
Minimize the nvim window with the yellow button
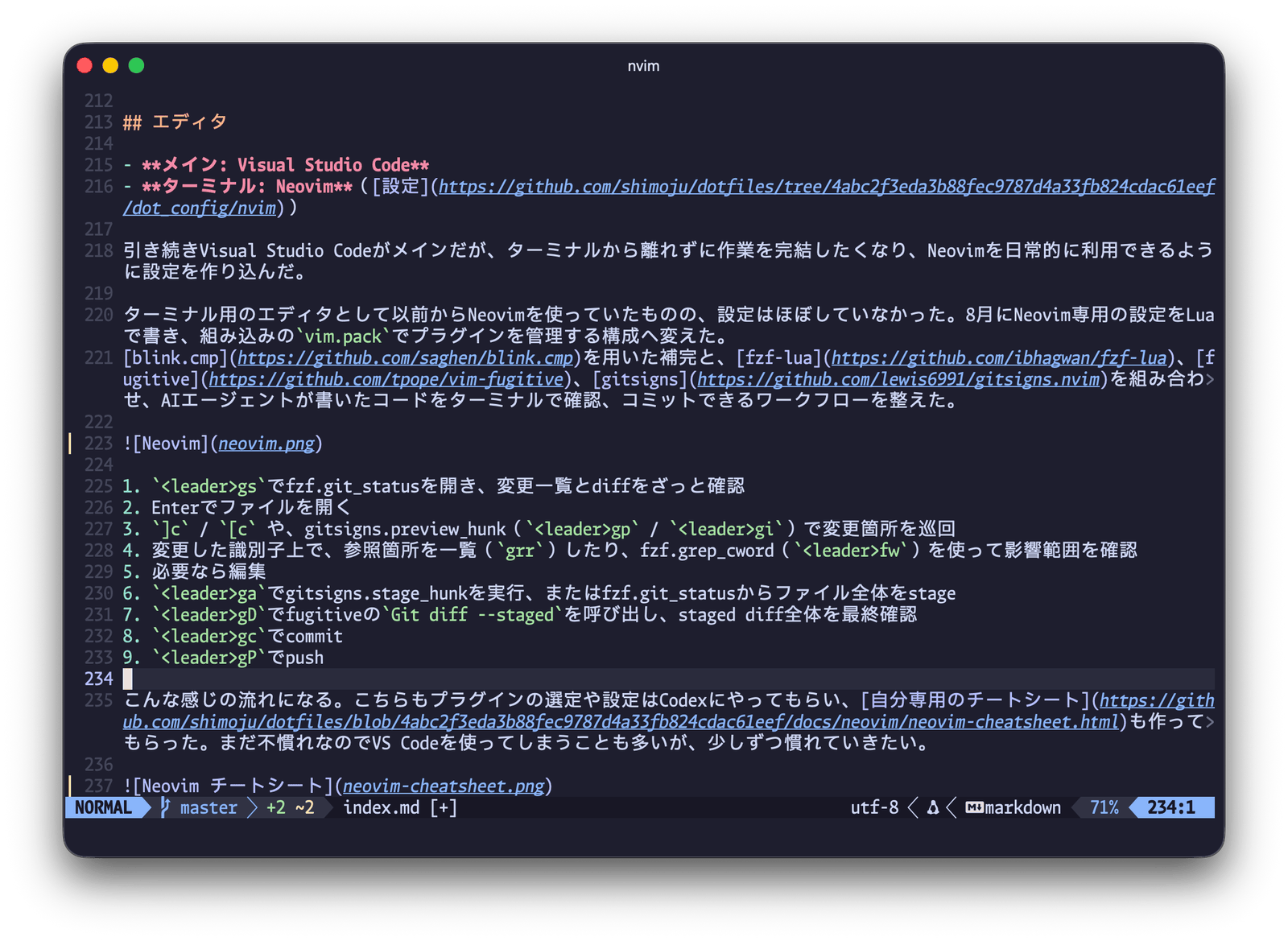pyautogui.click(x=110, y=66)
